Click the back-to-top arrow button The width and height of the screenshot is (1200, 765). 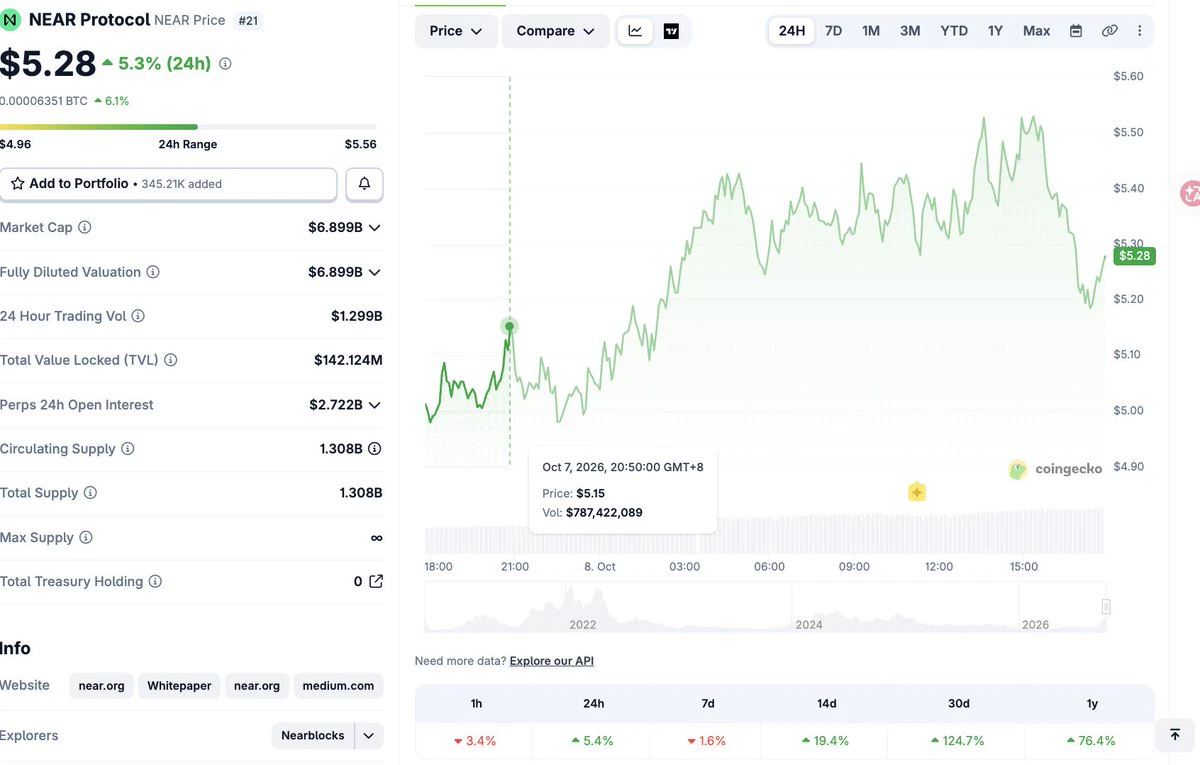tap(1175, 735)
